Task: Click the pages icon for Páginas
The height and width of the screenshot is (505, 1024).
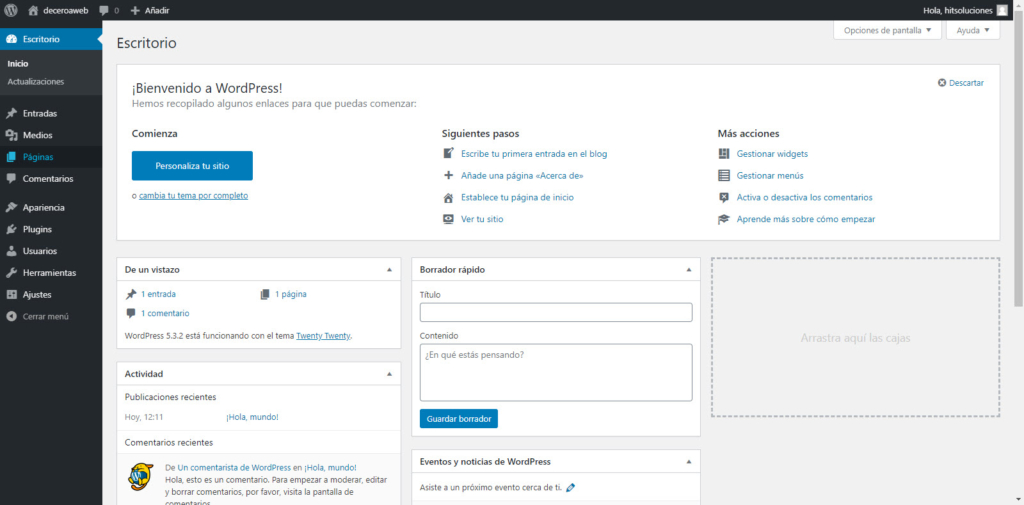Action: tap(11, 157)
